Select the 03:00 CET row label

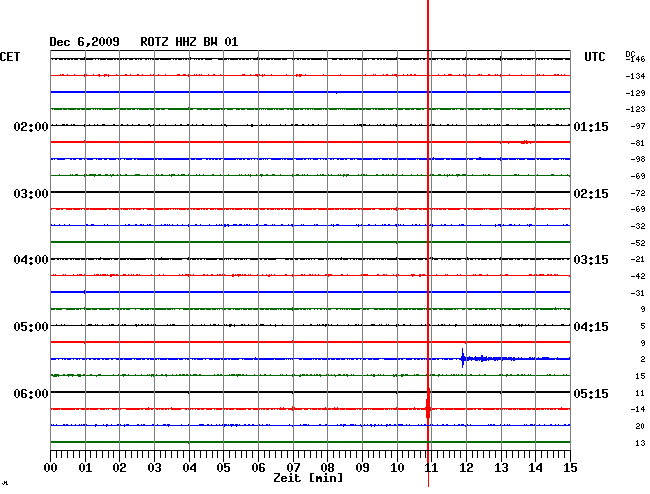coord(31,194)
